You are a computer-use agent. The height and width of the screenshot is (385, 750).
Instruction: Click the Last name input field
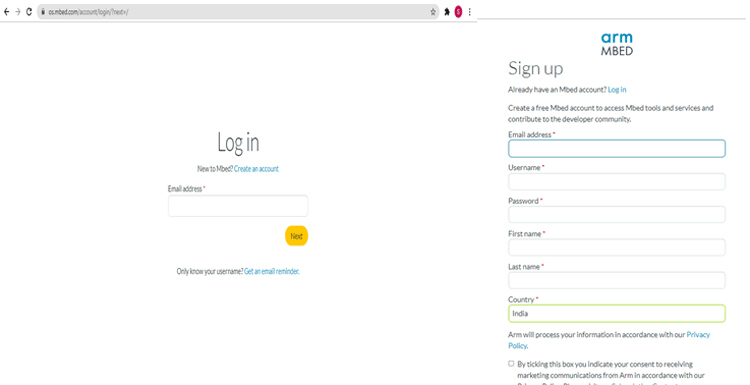pos(617,281)
